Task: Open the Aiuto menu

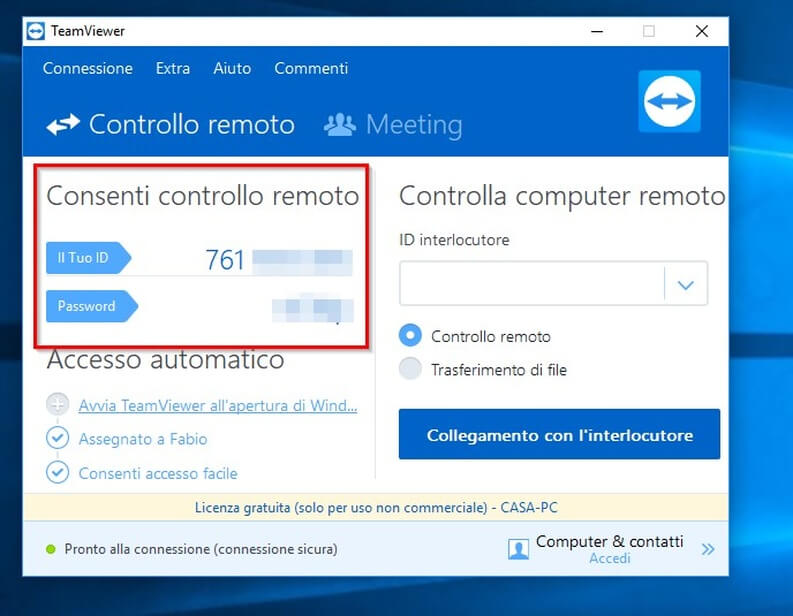Action: (x=232, y=68)
